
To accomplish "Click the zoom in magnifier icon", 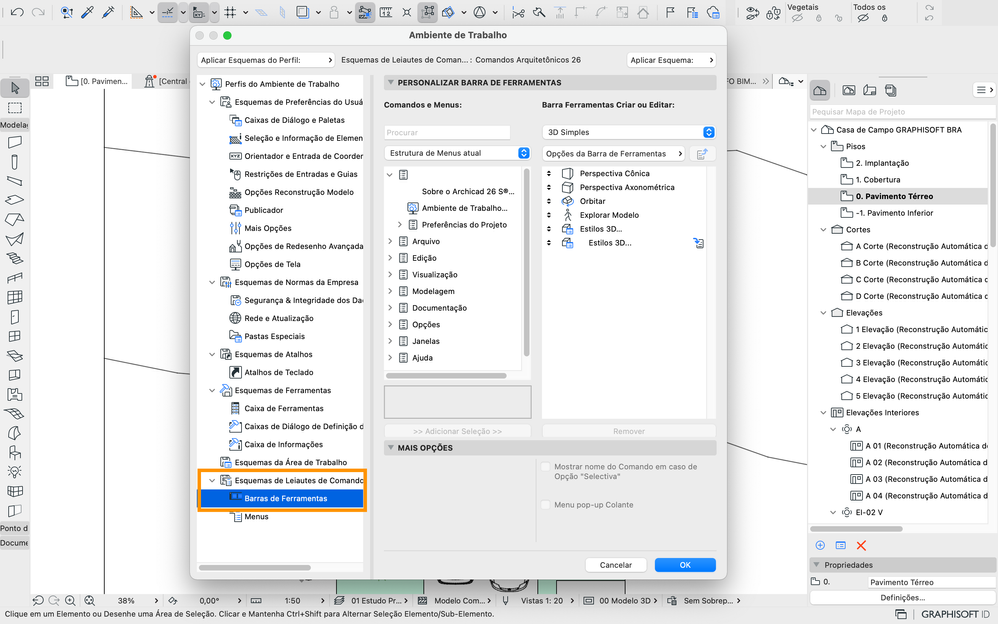I will click(70, 600).
